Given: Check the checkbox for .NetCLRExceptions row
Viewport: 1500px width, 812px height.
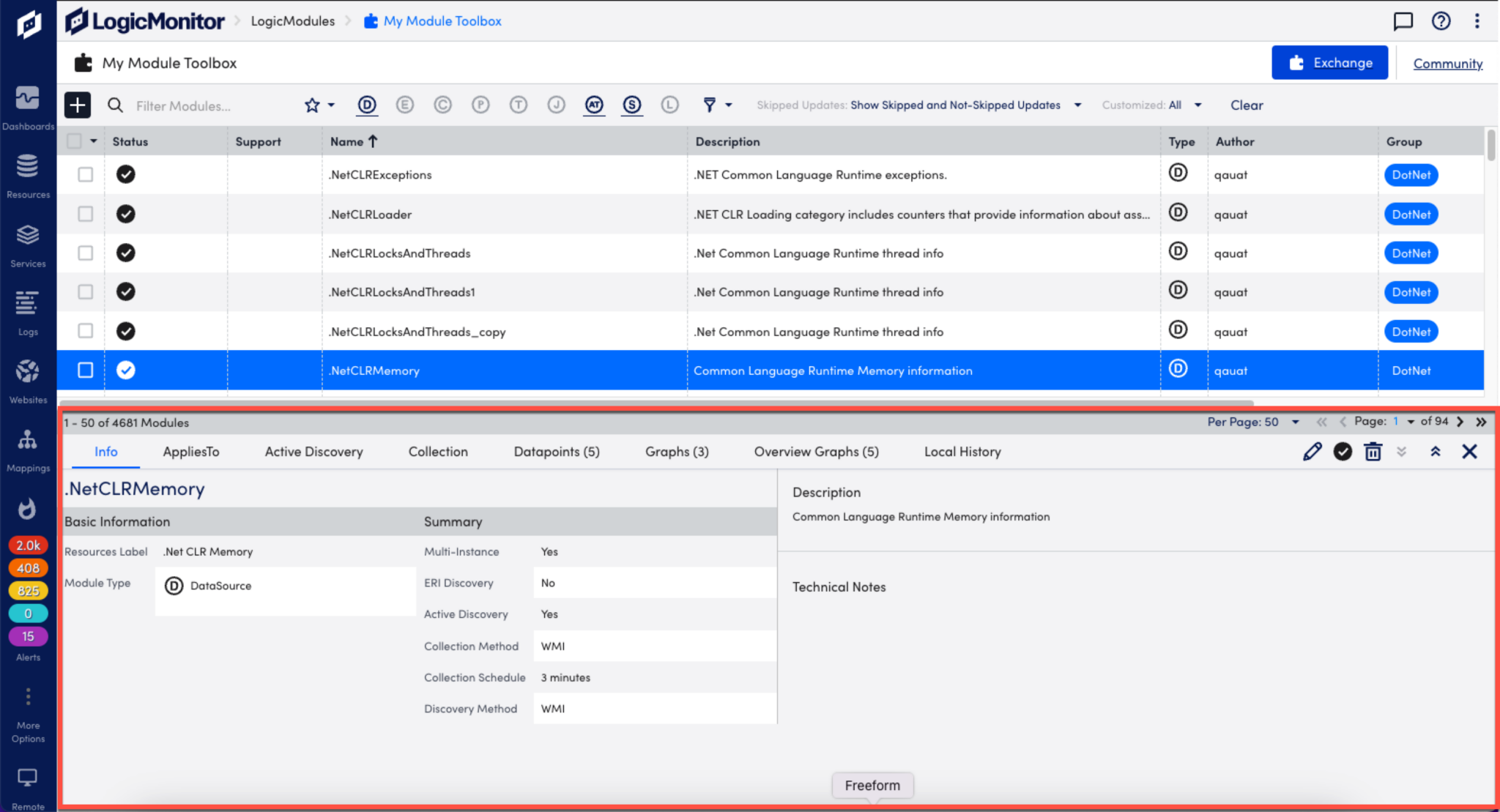Looking at the screenshot, I should 85,174.
